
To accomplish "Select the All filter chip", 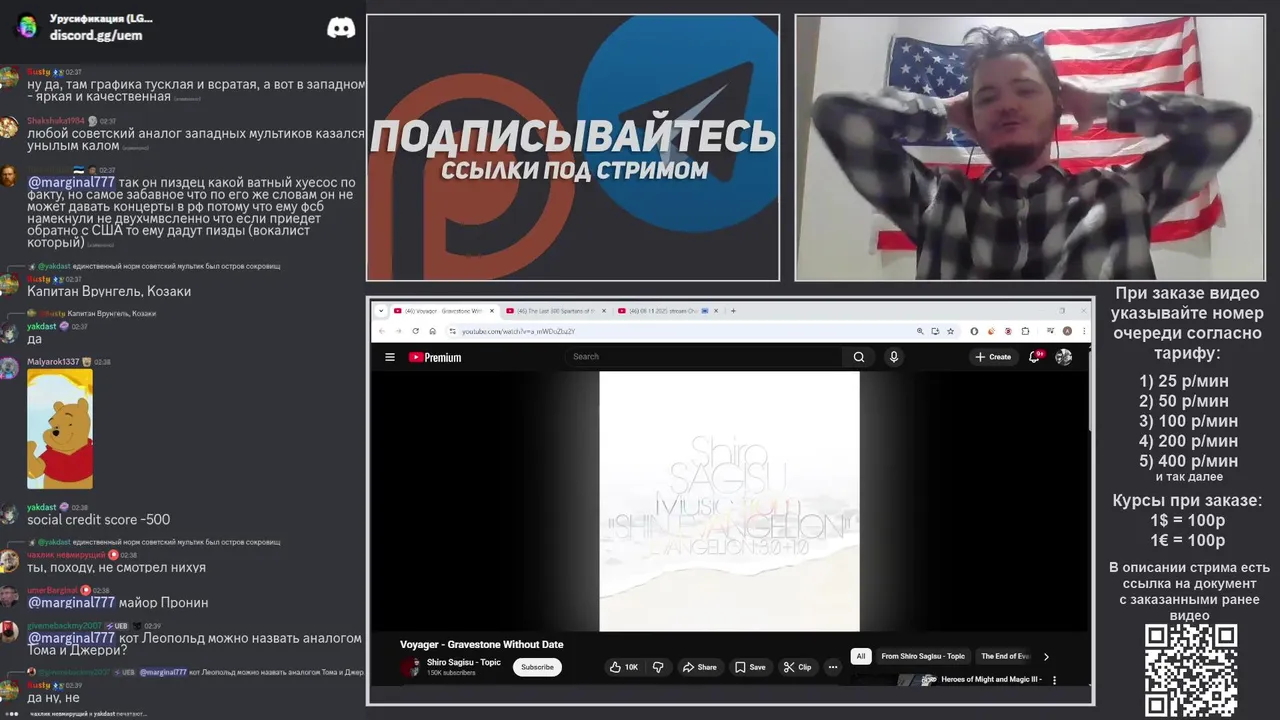I will (860, 657).
